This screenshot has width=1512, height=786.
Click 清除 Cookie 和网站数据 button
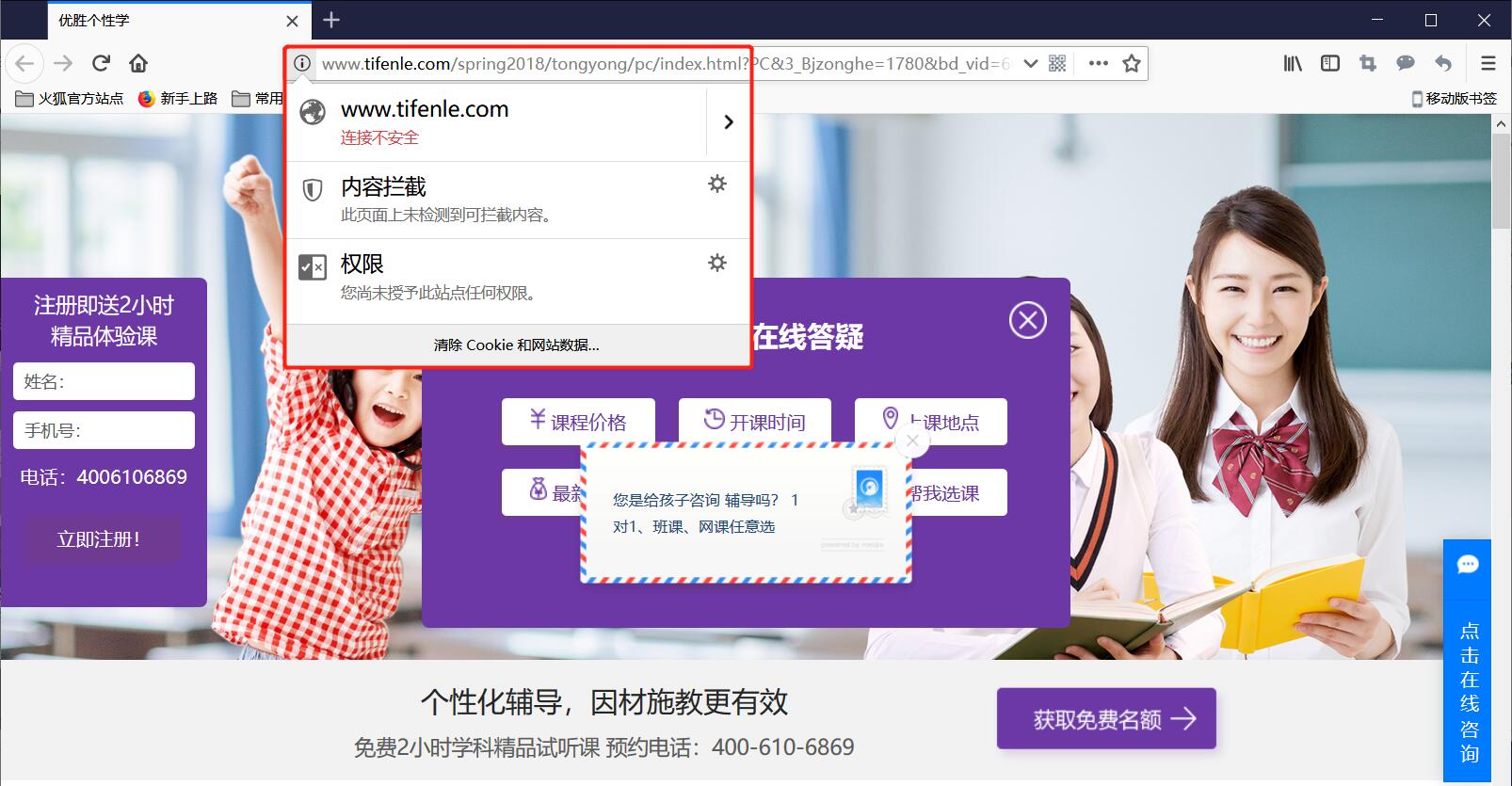coord(517,345)
